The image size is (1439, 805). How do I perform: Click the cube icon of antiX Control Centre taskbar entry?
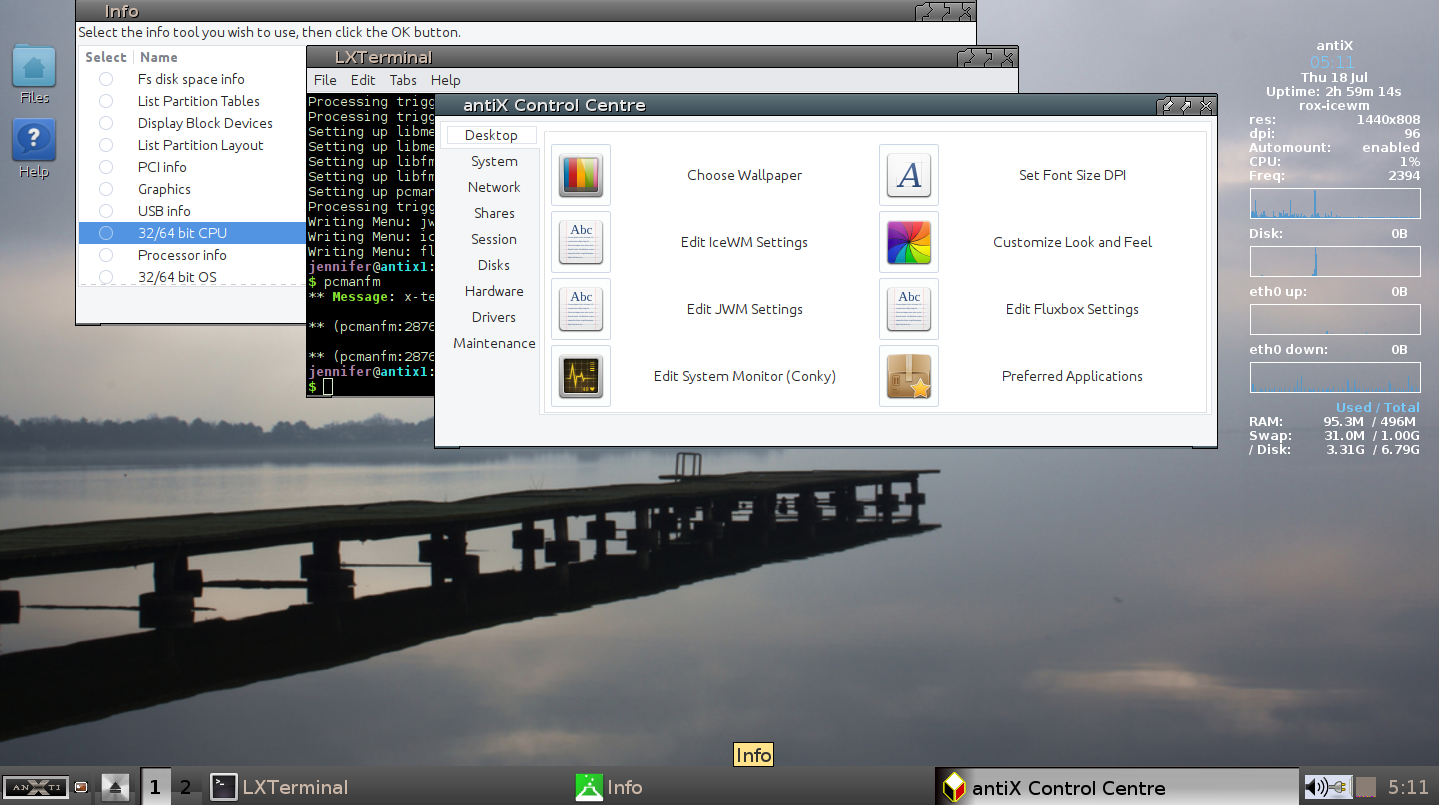pyautogui.click(x=955, y=787)
